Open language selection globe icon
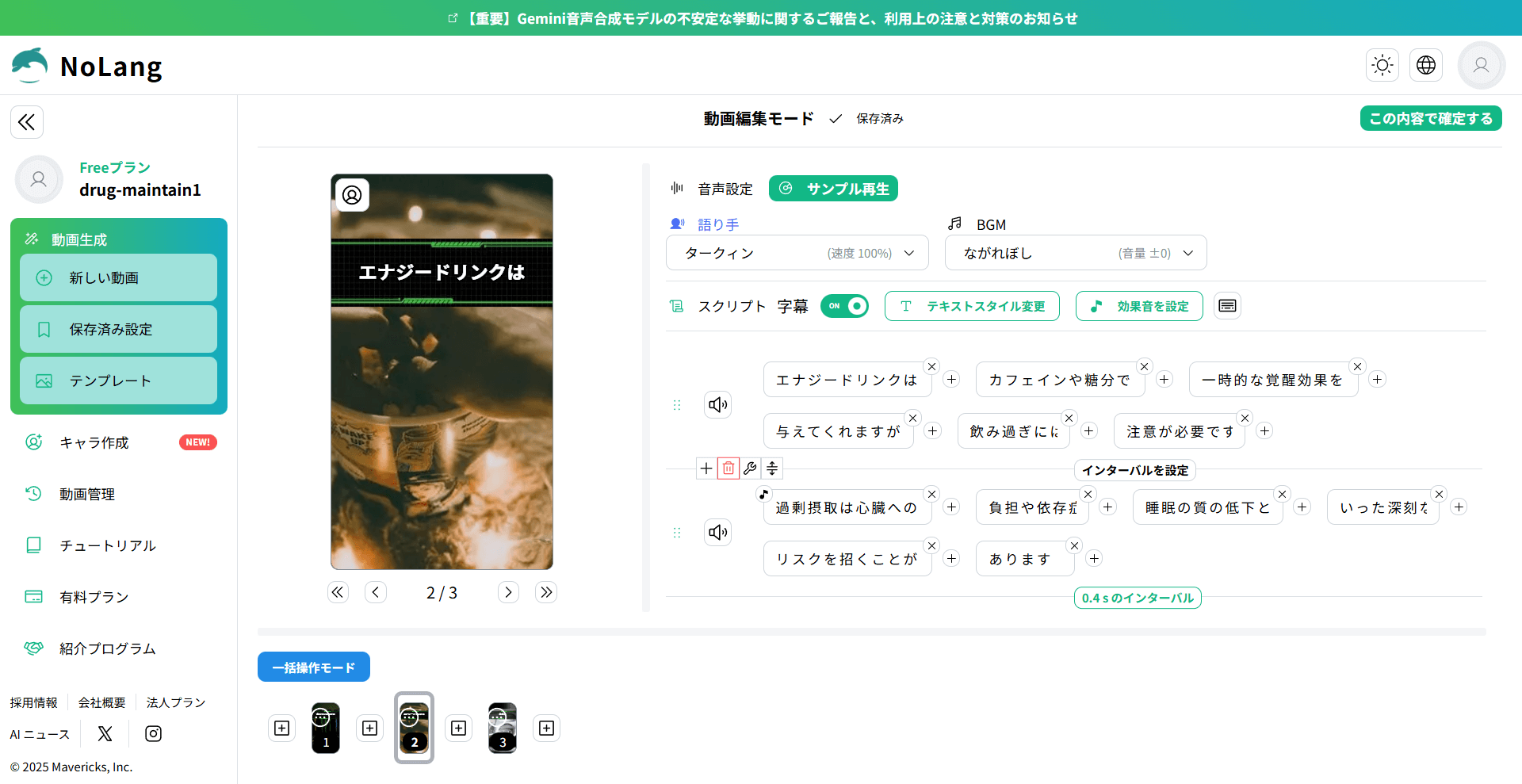The width and height of the screenshot is (1522, 784). coord(1425,65)
